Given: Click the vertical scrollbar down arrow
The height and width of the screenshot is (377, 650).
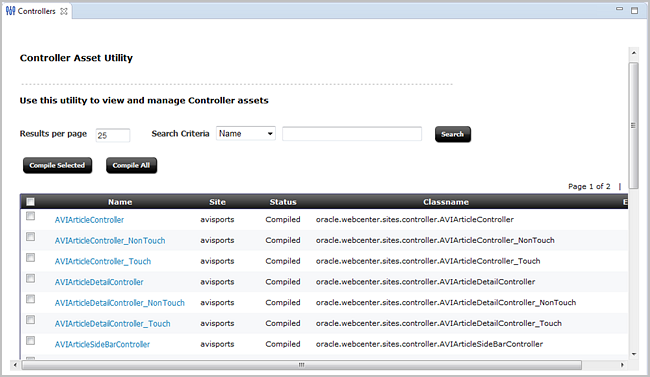Looking at the screenshot, I should [x=634, y=354].
